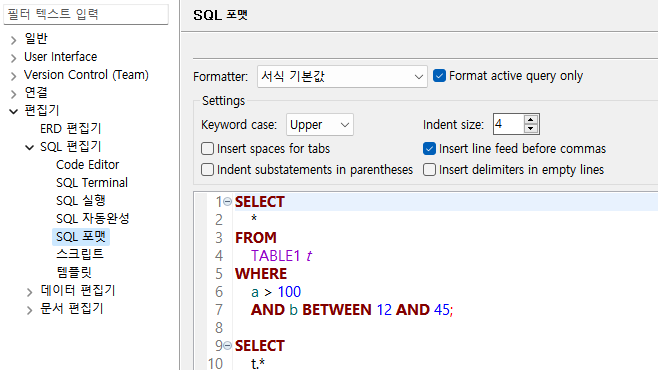Viewport: 658px width, 370px height.
Task: Select the SQL 포맷 tree item
Action: pyautogui.click(x=81, y=237)
